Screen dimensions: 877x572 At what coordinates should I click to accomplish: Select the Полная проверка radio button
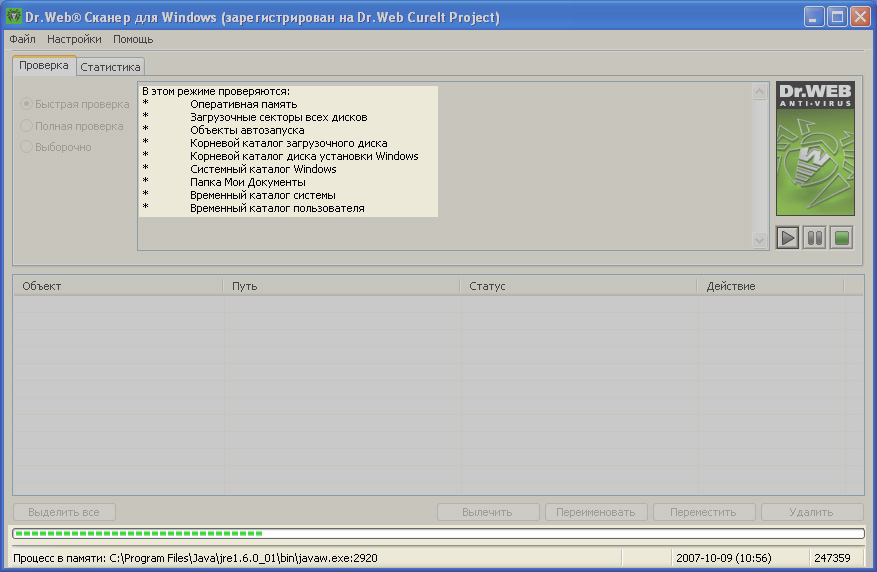click(x=72, y=126)
